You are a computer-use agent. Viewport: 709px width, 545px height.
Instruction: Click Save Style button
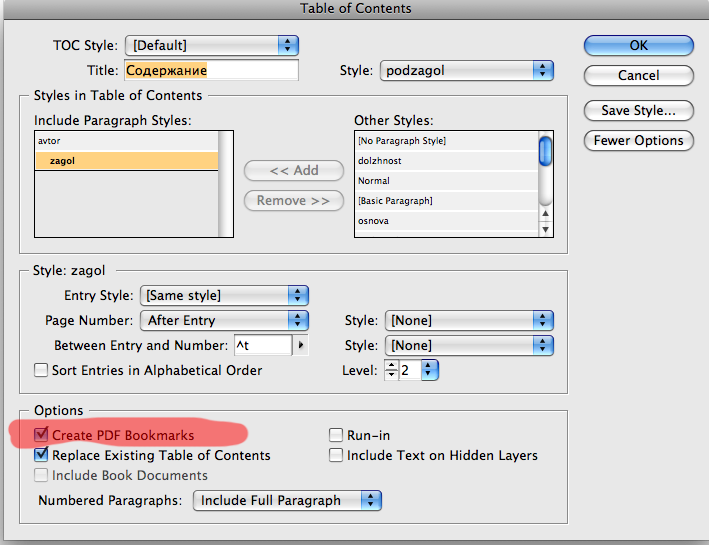tap(638, 110)
